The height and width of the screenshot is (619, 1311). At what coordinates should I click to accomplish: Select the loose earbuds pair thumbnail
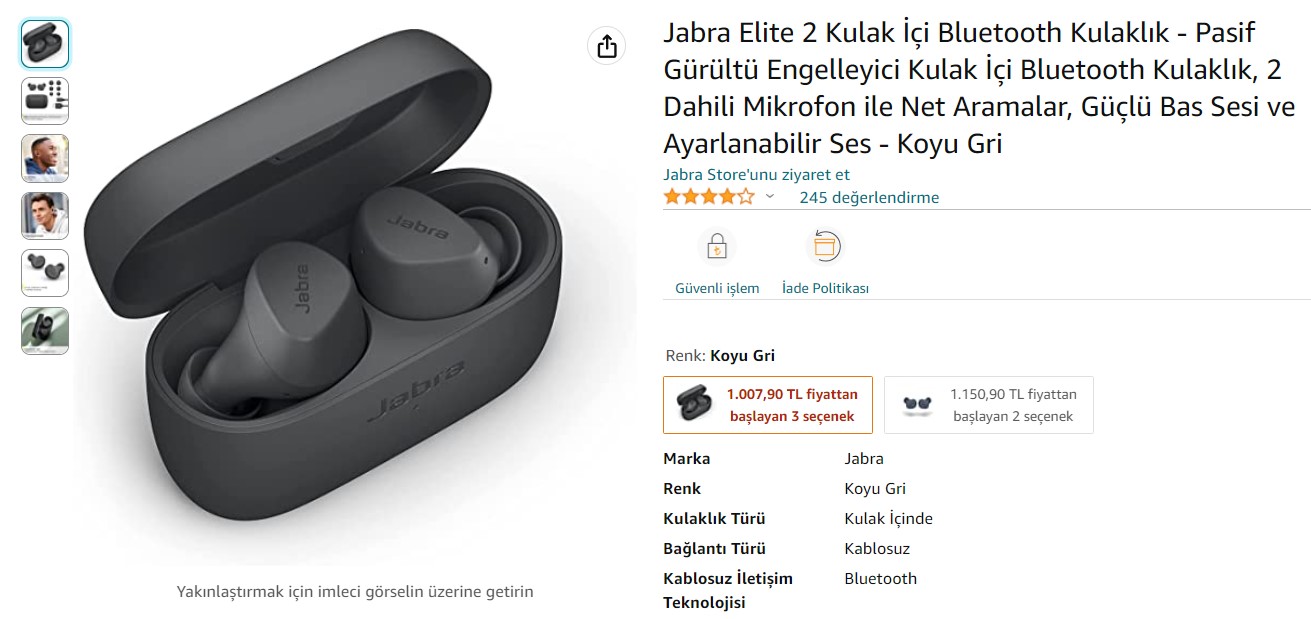[x=45, y=273]
